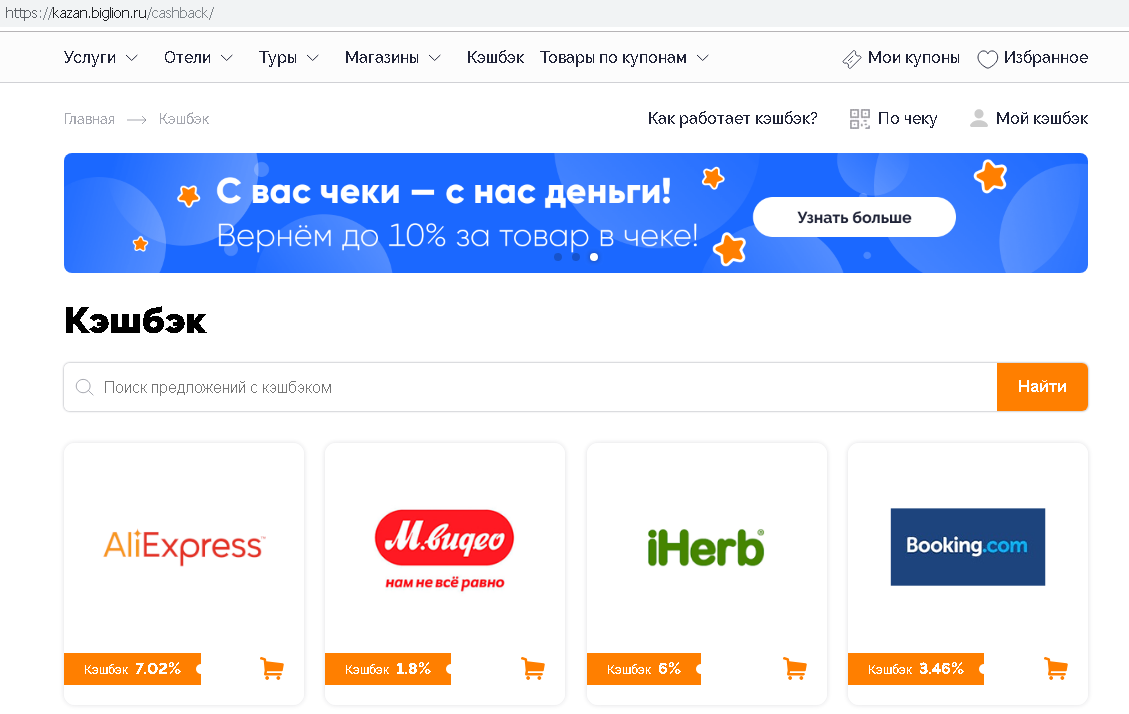The width and height of the screenshot is (1129, 714).
Task: Click the magnifier icon in the search field
Action: [84, 387]
